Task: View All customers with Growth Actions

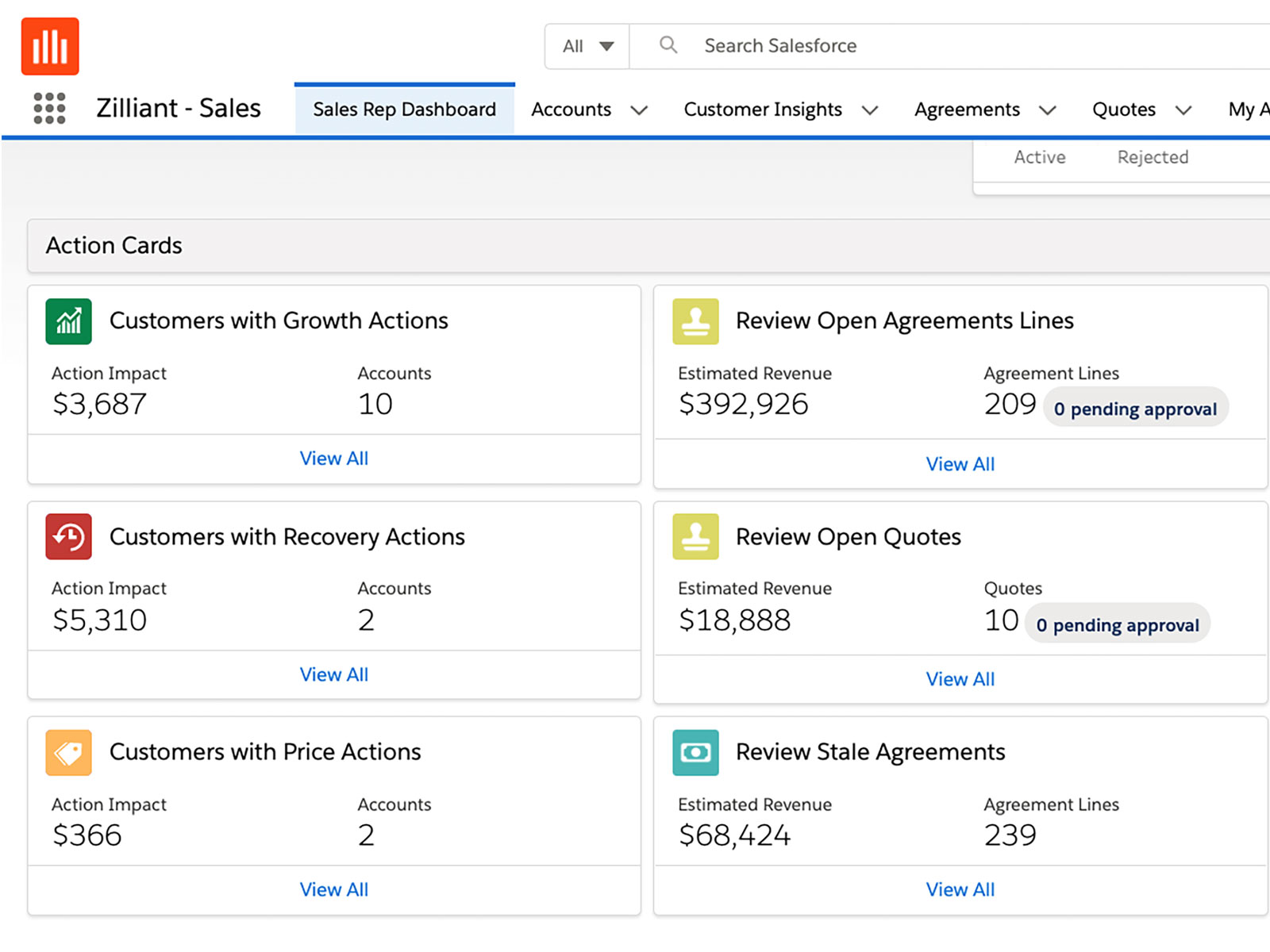Action: [x=333, y=459]
